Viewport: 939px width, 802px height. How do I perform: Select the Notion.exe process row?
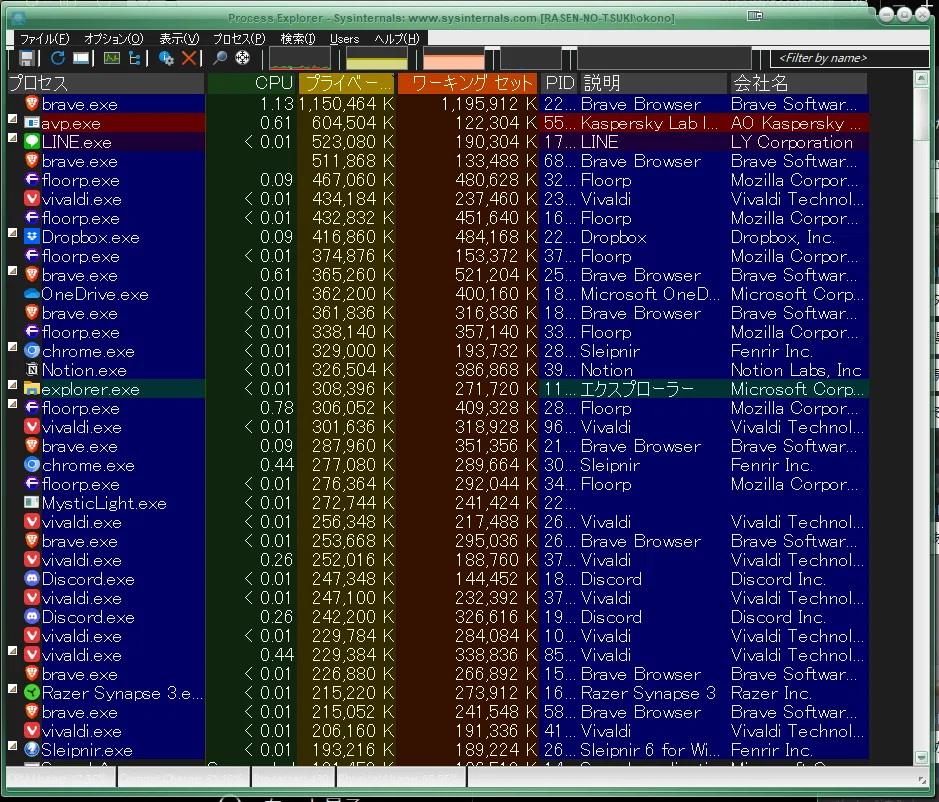coord(438,370)
